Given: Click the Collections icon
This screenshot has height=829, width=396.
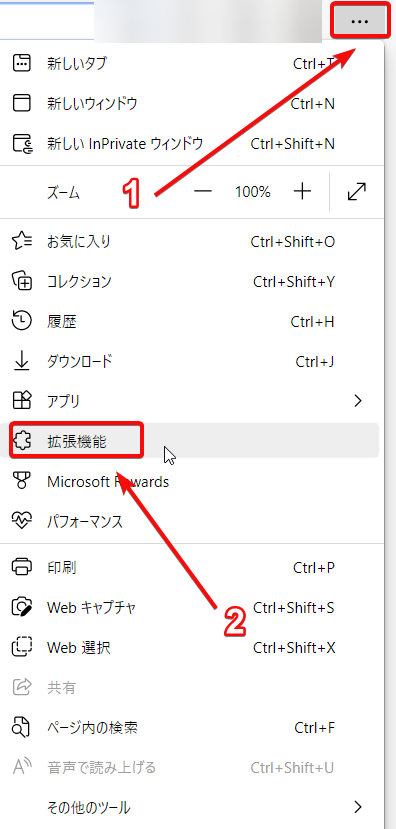Looking at the screenshot, I should coord(22,281).
